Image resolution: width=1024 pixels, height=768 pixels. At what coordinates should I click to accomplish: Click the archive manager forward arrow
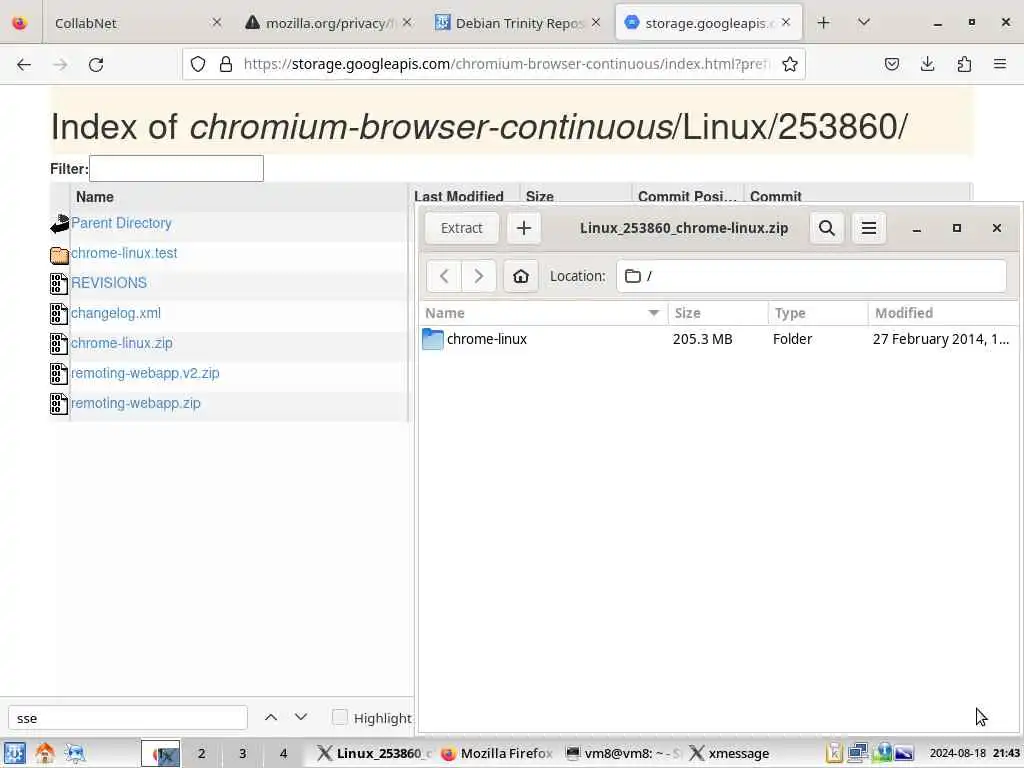click(x=479, y=276)
